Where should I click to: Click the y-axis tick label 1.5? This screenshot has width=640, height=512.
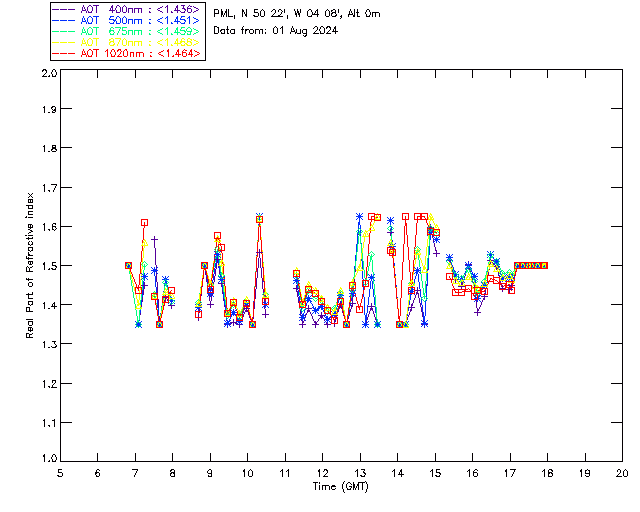(x=49, y=266)
